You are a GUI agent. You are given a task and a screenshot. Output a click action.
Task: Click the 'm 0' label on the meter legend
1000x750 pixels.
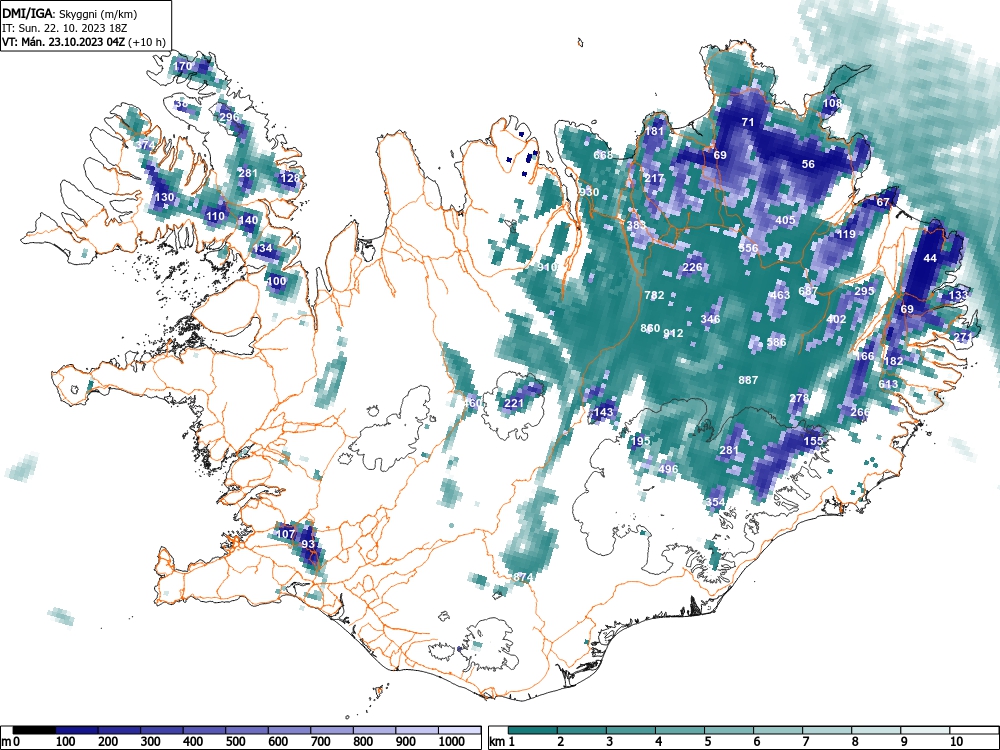point(11,742)
